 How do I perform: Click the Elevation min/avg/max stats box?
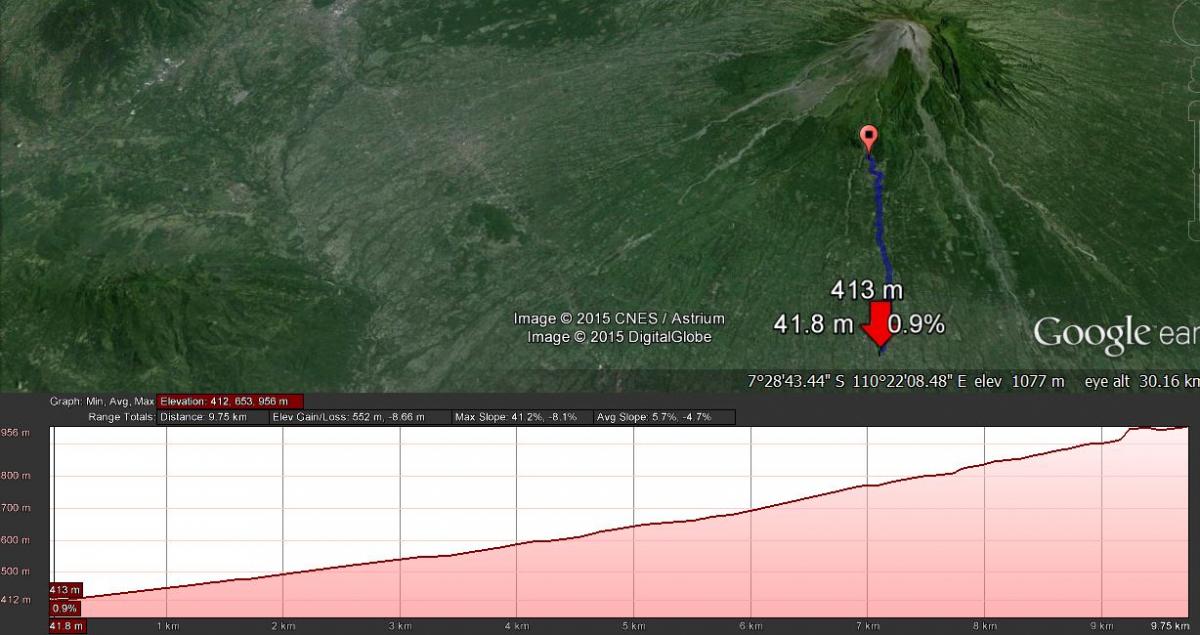tap(230, 401)
